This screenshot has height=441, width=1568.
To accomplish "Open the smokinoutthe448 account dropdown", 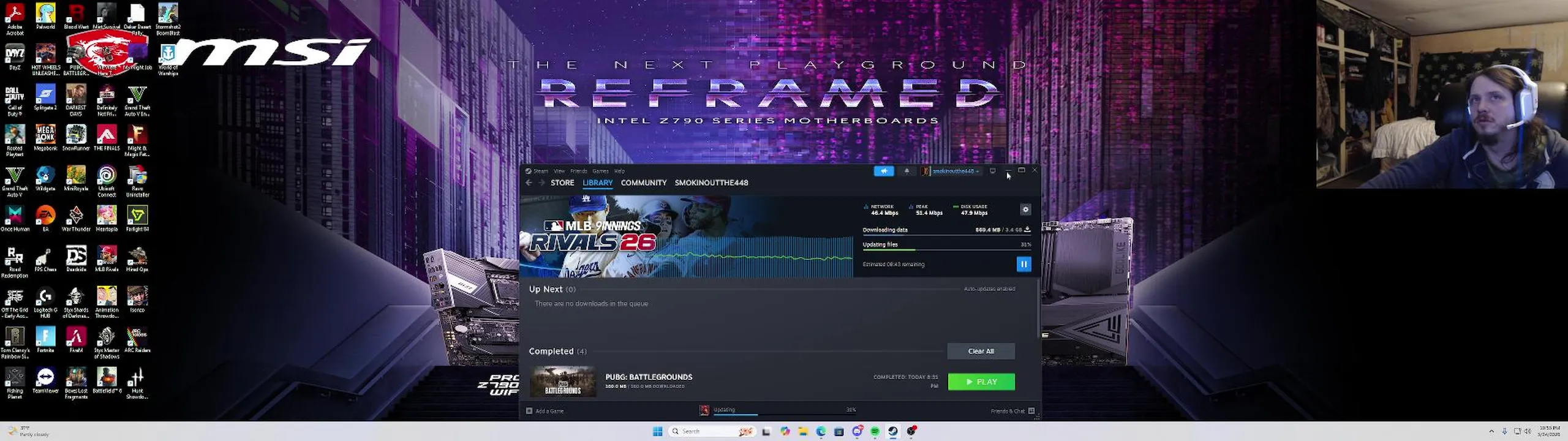I will pos(951,171).
